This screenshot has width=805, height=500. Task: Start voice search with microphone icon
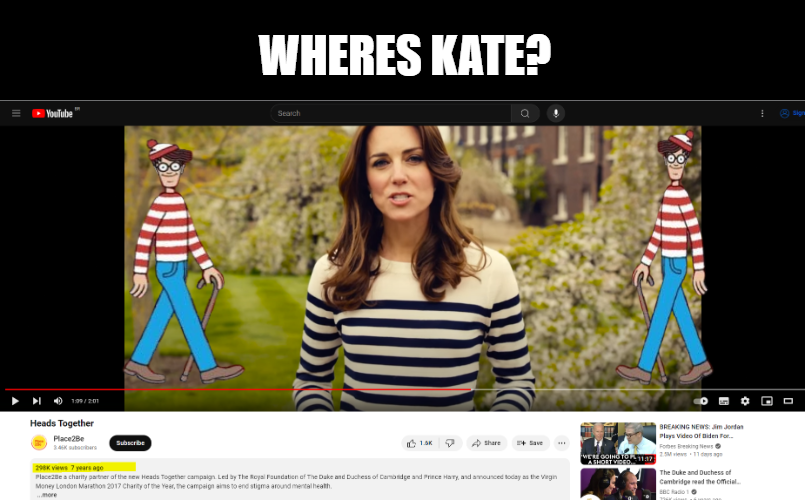coord(556,113)
